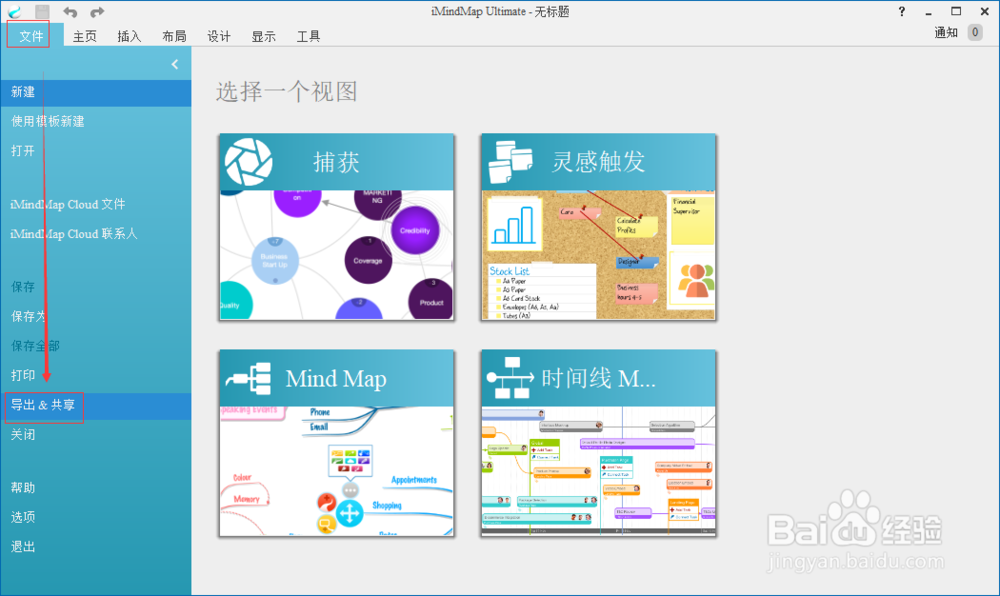The image size is (1000, 596).
Task: Switch to the 显示 tab
Action: pos(263,36)
